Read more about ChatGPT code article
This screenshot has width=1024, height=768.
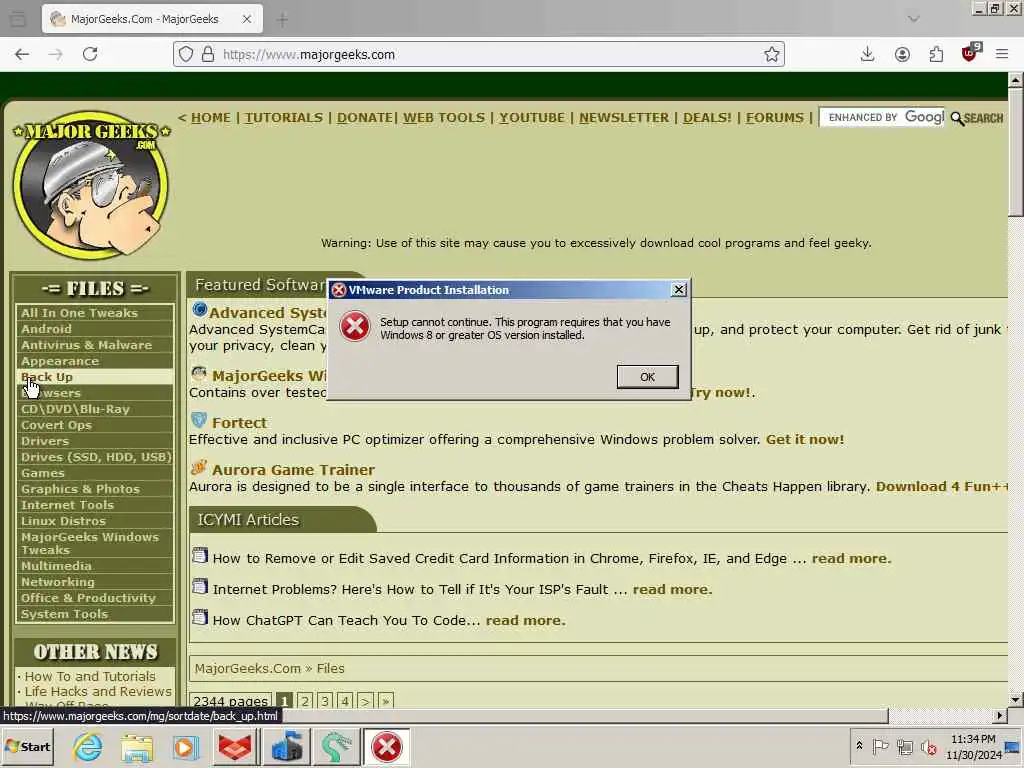(525, 620)
